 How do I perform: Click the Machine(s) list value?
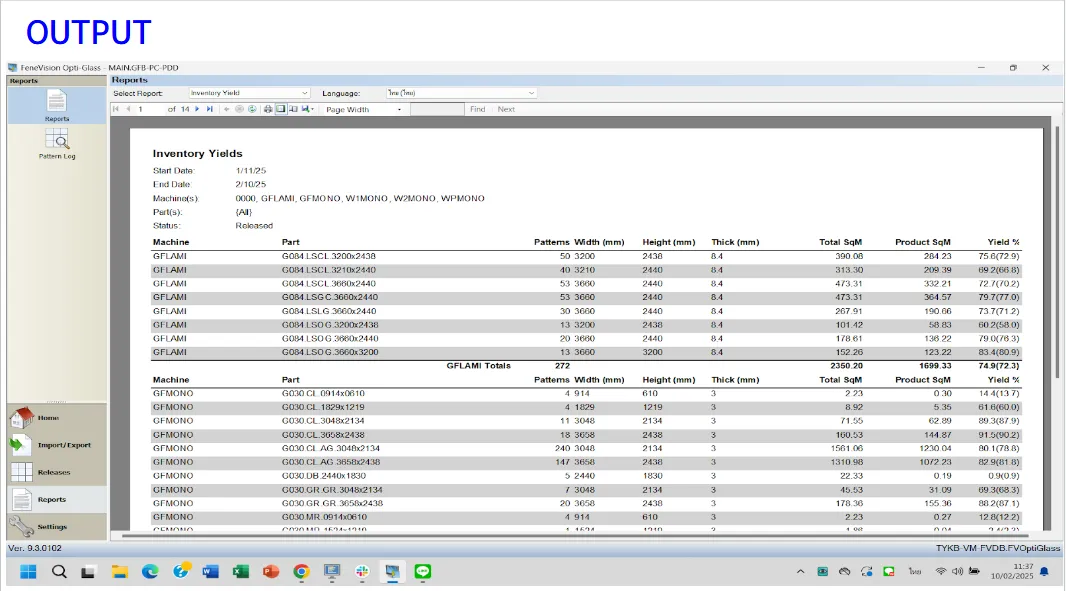[360, 199]
